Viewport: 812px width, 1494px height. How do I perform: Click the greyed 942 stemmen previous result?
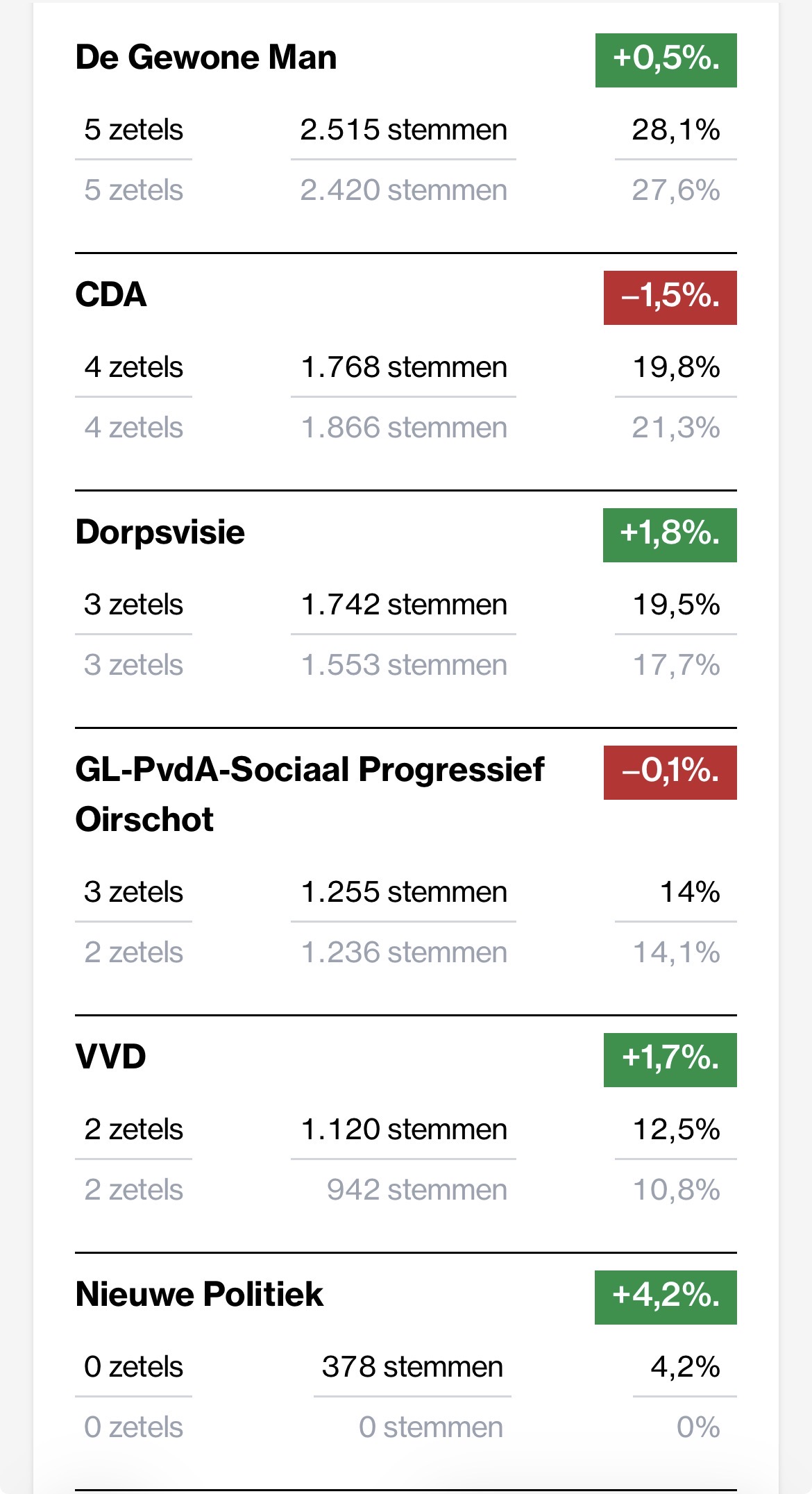coord(416,1190)
